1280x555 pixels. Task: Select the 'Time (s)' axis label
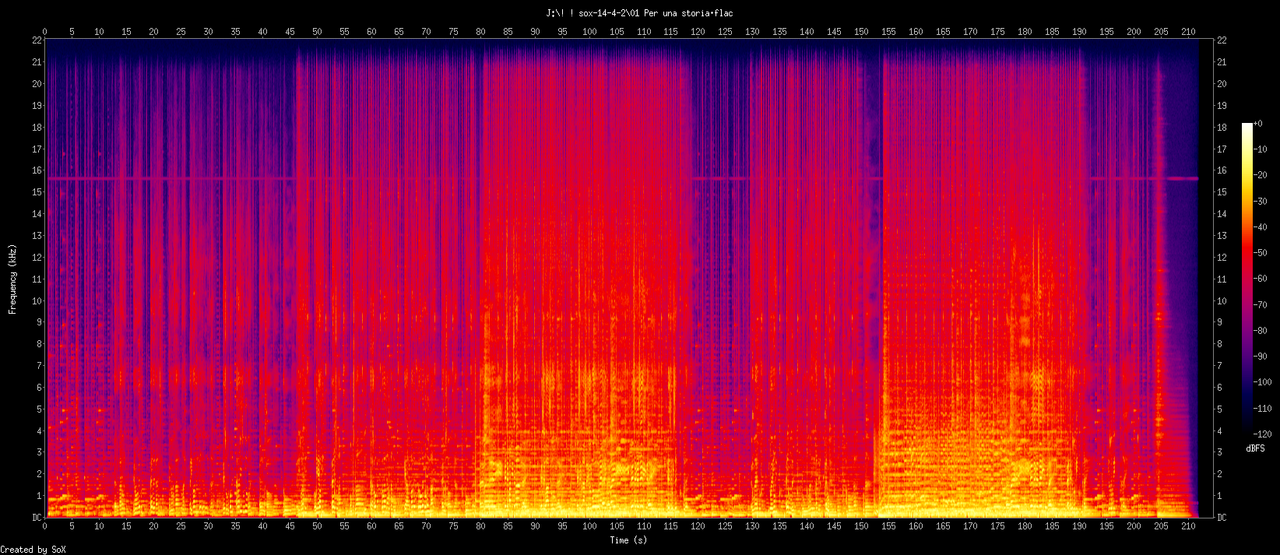[x=629, y=541]
